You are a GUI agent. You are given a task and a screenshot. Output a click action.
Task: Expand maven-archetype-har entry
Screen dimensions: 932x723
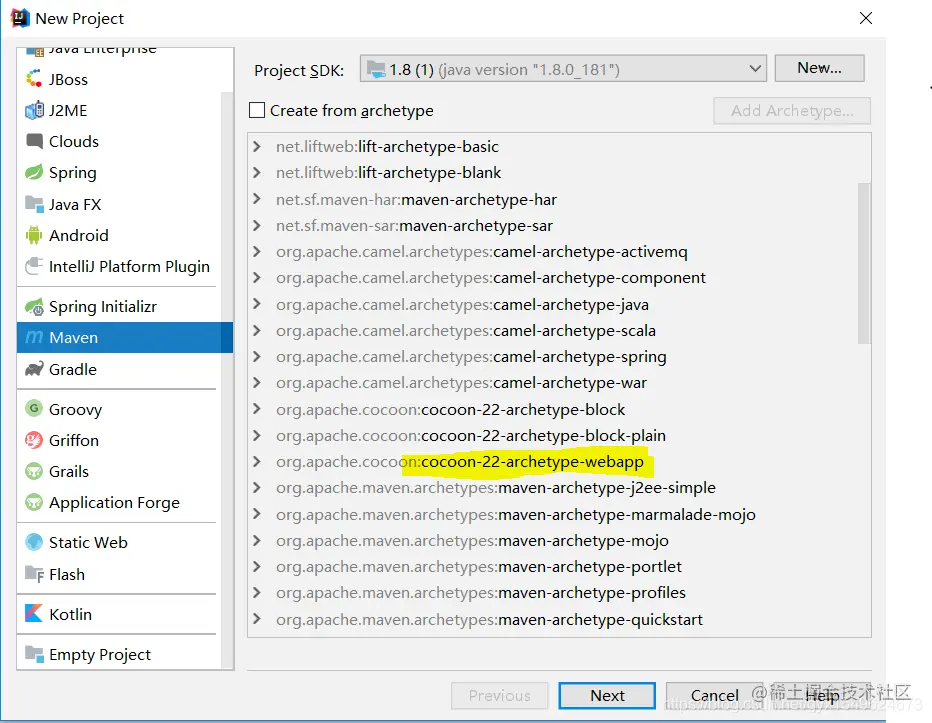257,199
